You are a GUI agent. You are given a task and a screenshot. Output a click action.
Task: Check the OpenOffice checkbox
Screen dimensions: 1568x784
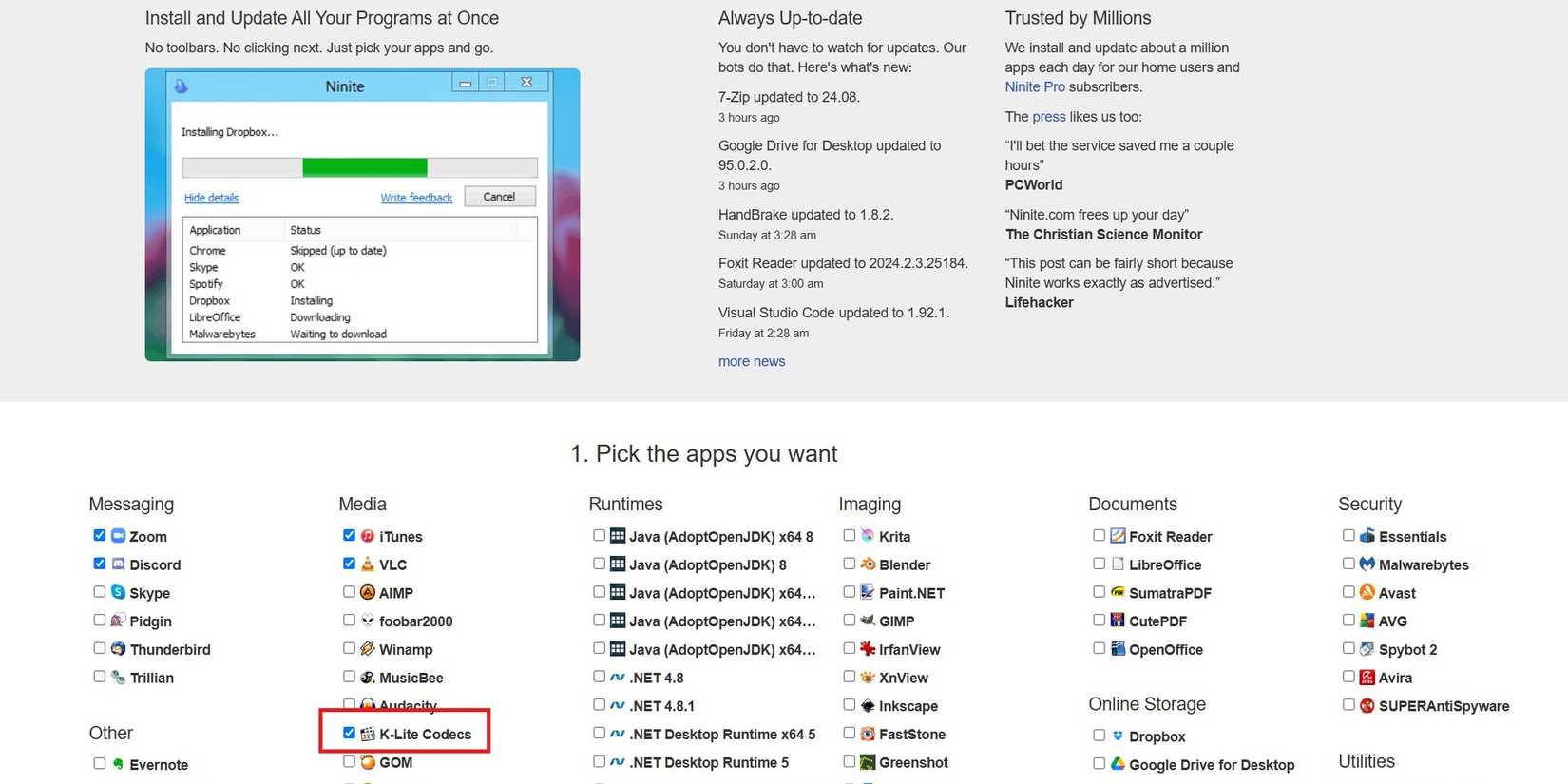click(1100, 648)
